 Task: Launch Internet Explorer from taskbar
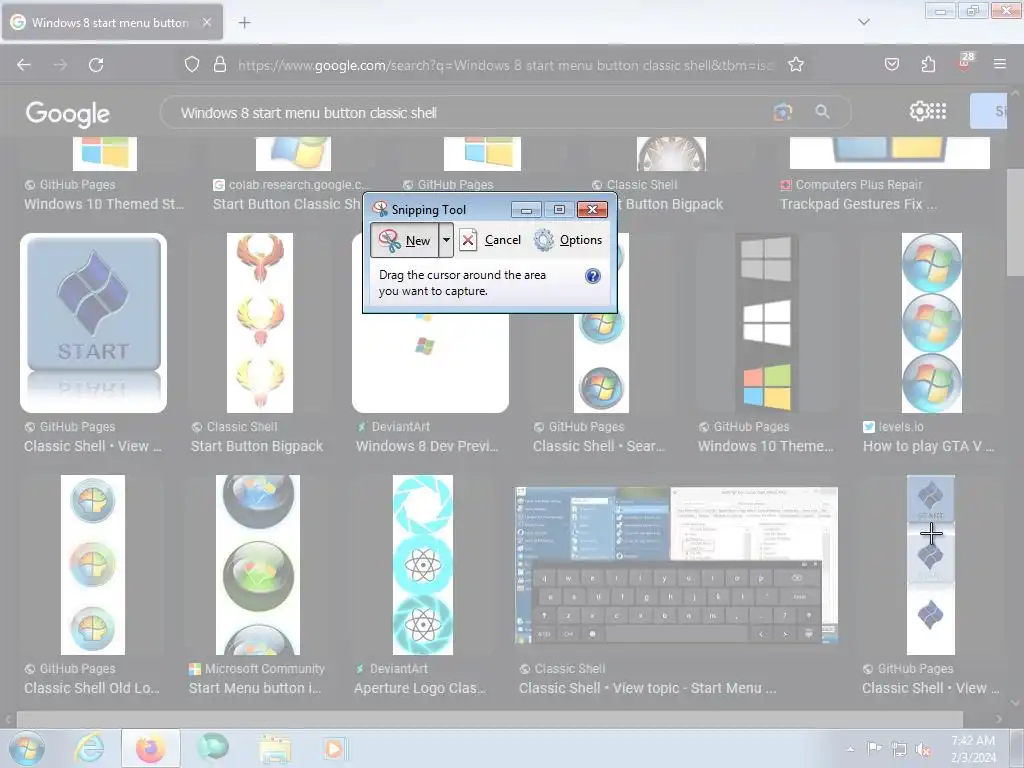(89, 748)
